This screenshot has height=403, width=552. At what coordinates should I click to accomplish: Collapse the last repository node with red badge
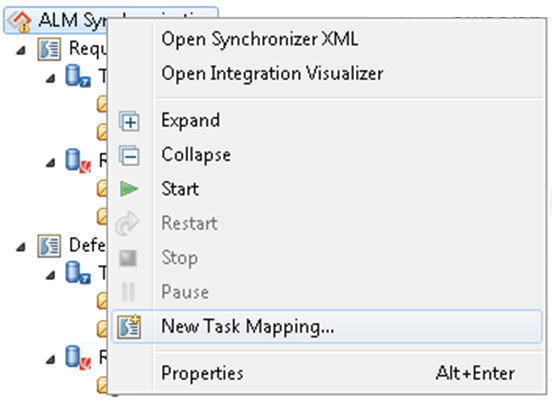point(50,359)
